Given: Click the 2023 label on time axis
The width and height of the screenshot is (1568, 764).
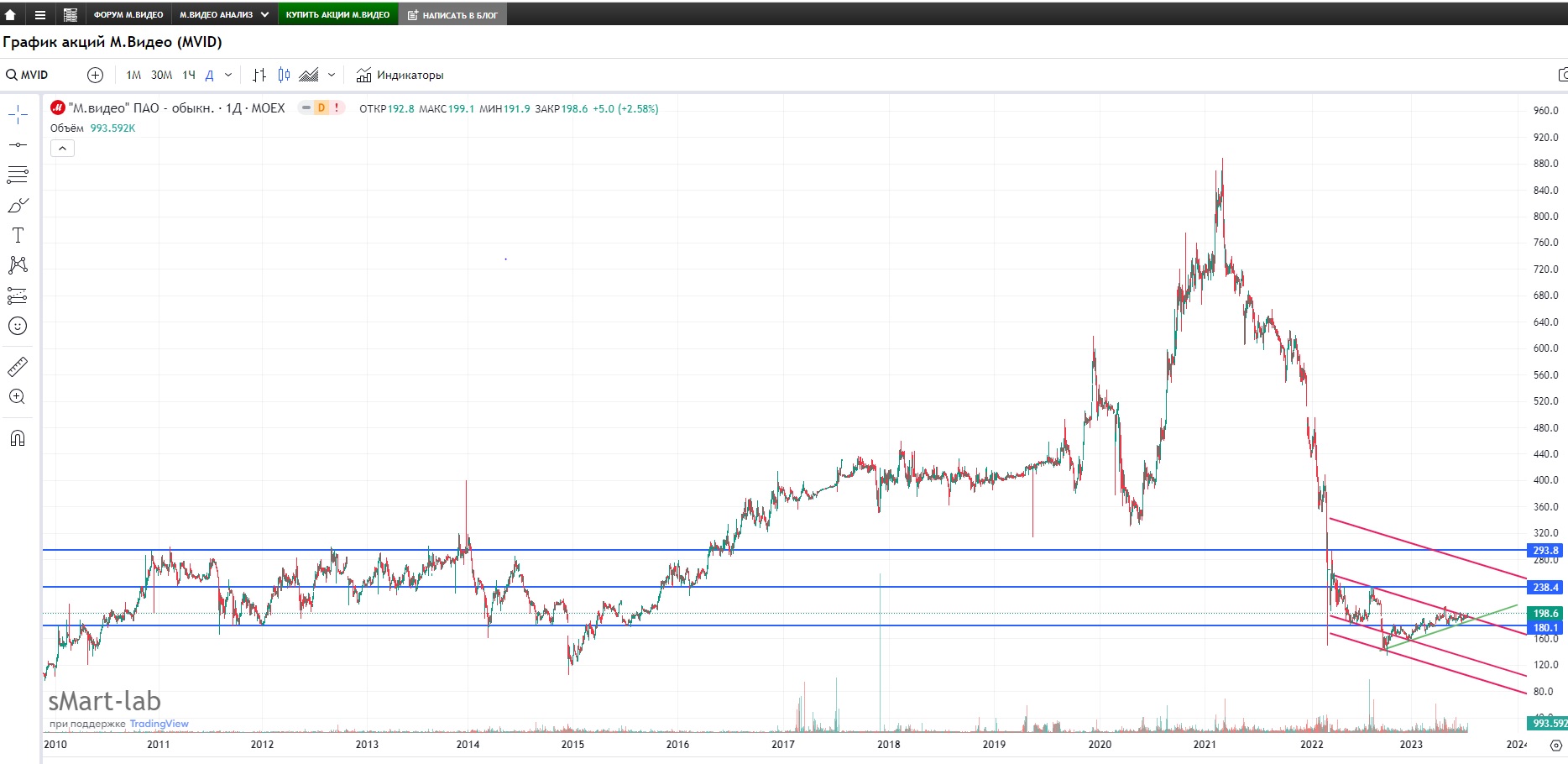Looking at the screenshot, I should [x=1411, y=745].
